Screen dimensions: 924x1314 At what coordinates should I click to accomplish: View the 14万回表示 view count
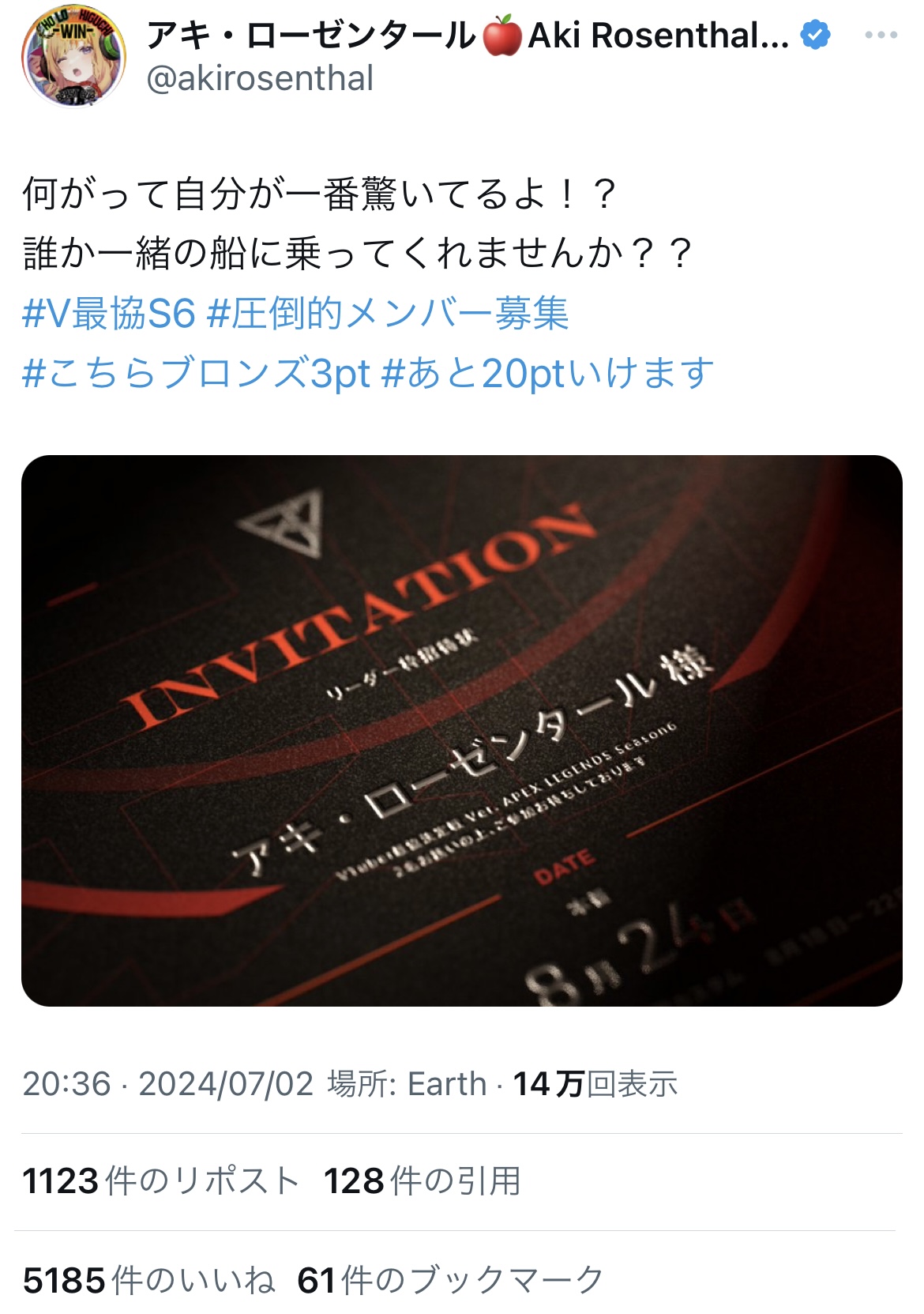tap(595, 1083)
